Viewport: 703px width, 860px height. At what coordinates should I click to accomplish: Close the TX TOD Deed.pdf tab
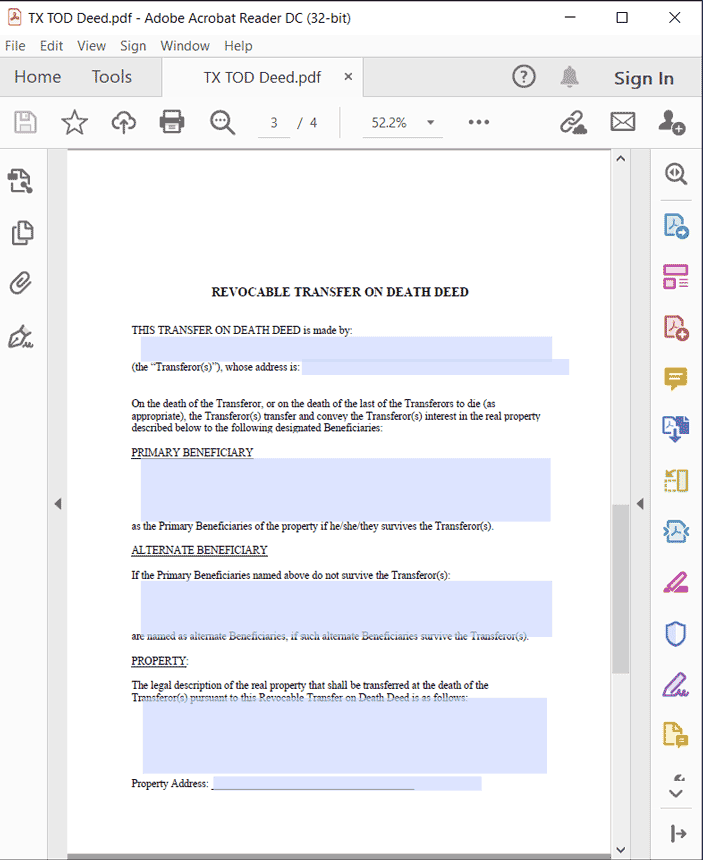[348, 77]
